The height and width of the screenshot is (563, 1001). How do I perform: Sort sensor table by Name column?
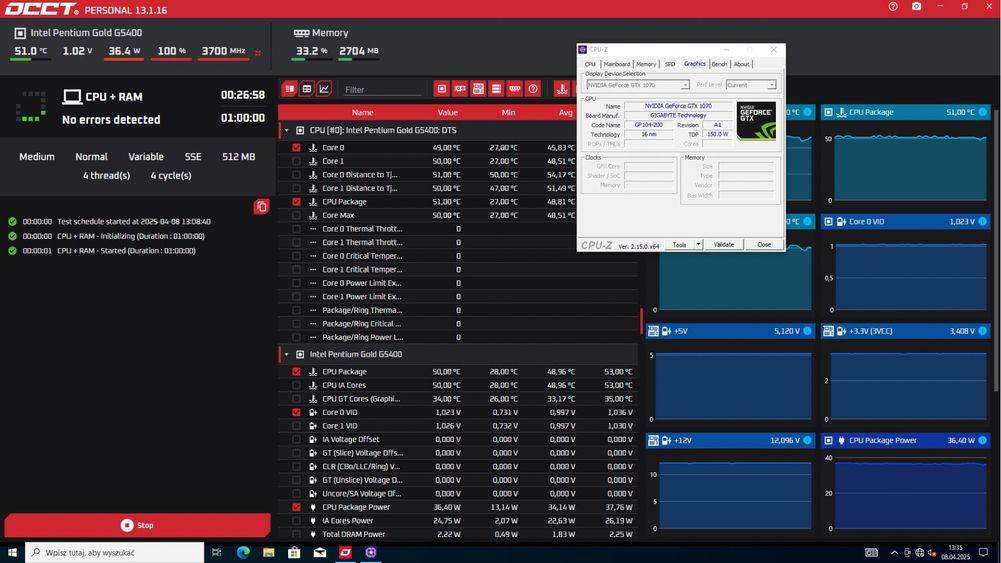(x=363, y=112)
